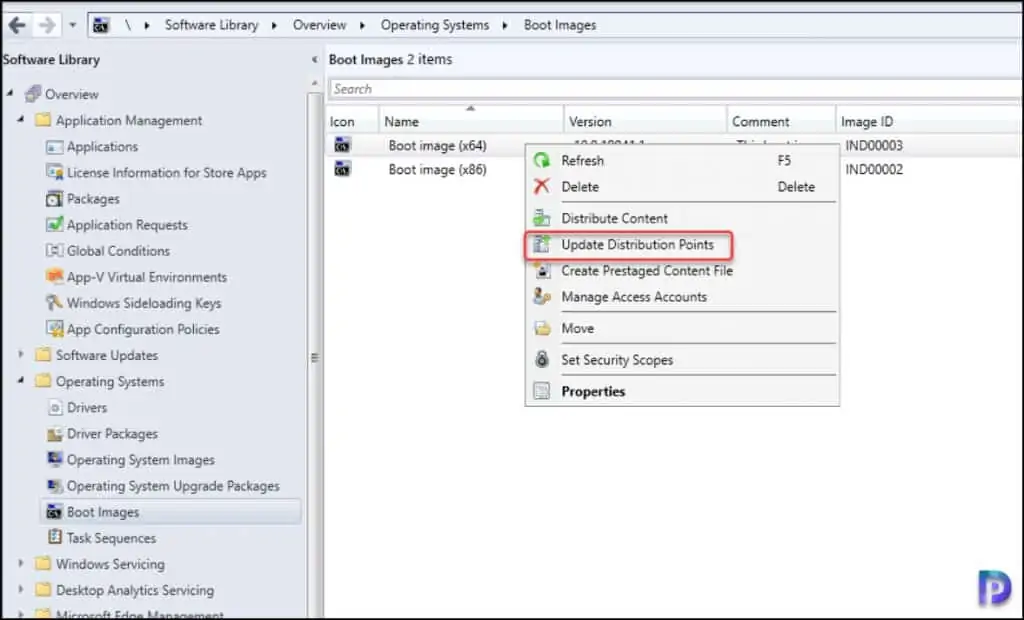
Task: Select Distribute Content menu entry
Action: [614, 219]
